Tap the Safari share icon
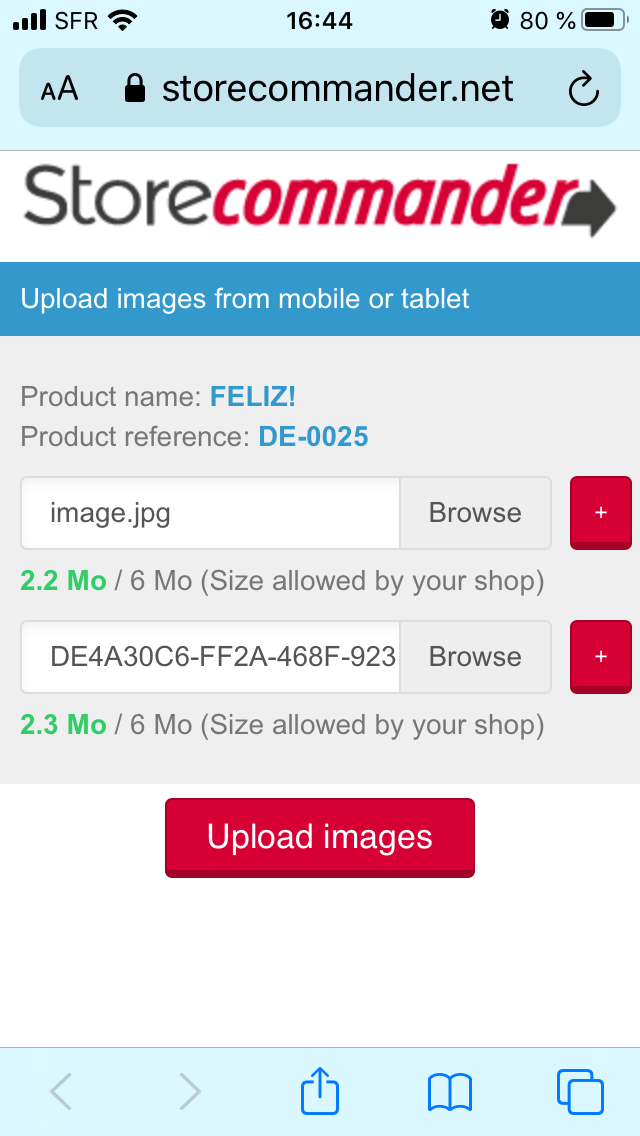The image size is (640, 1136). pyautogui.click(x=320, y=1090)
